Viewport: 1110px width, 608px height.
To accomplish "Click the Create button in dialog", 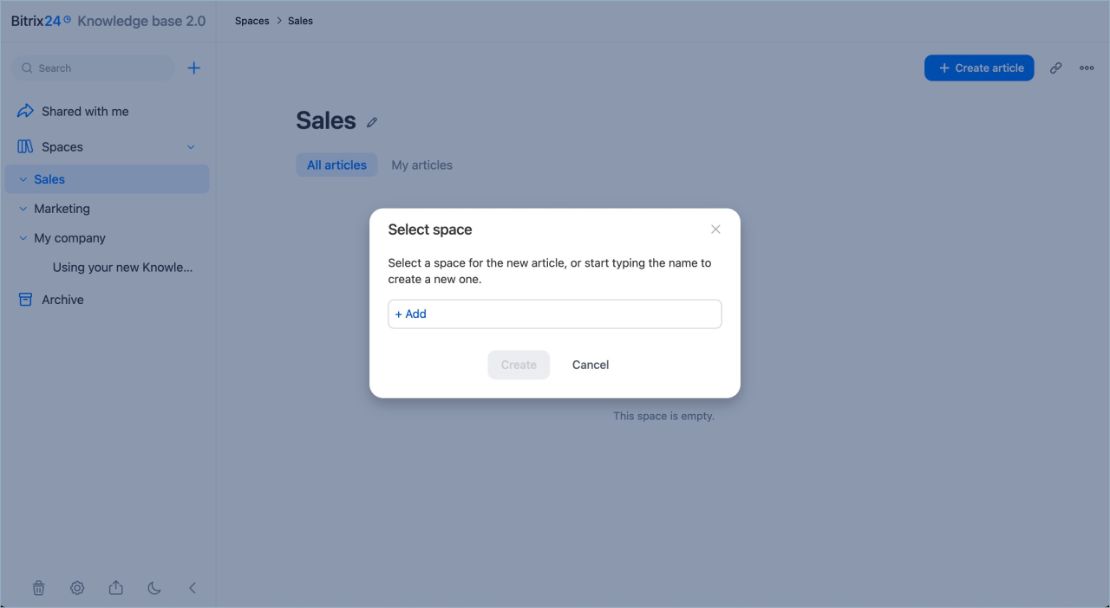I will (519, 365).
